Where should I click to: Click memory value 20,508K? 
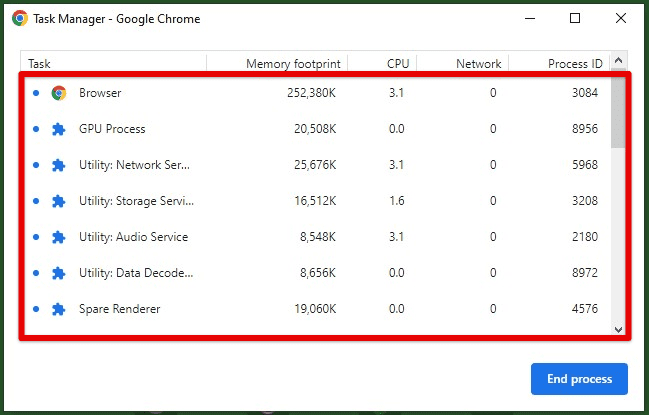pos(315,129)
